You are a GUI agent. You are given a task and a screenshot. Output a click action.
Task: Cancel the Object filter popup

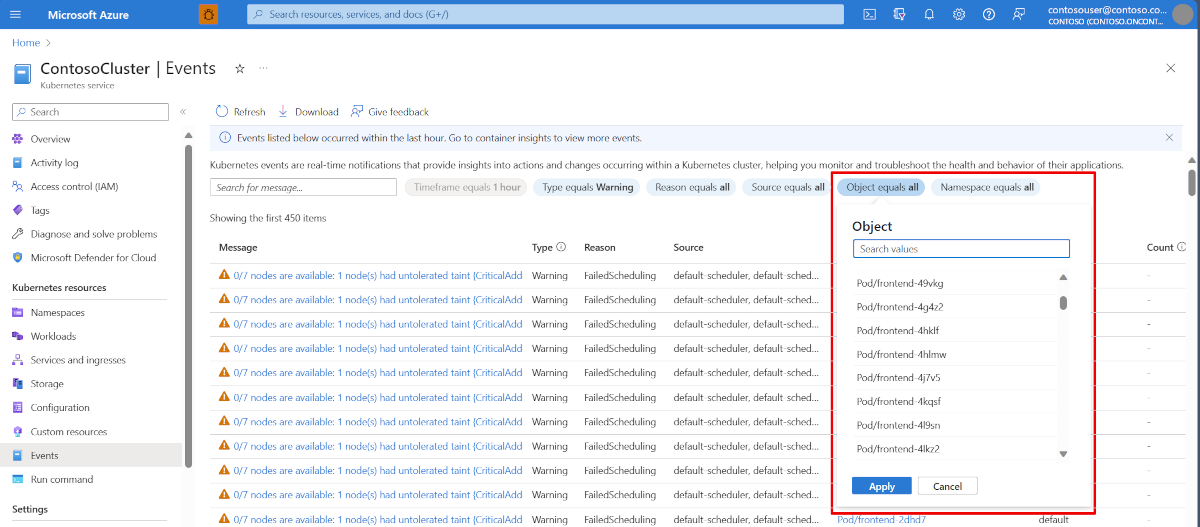pos(947,486)
